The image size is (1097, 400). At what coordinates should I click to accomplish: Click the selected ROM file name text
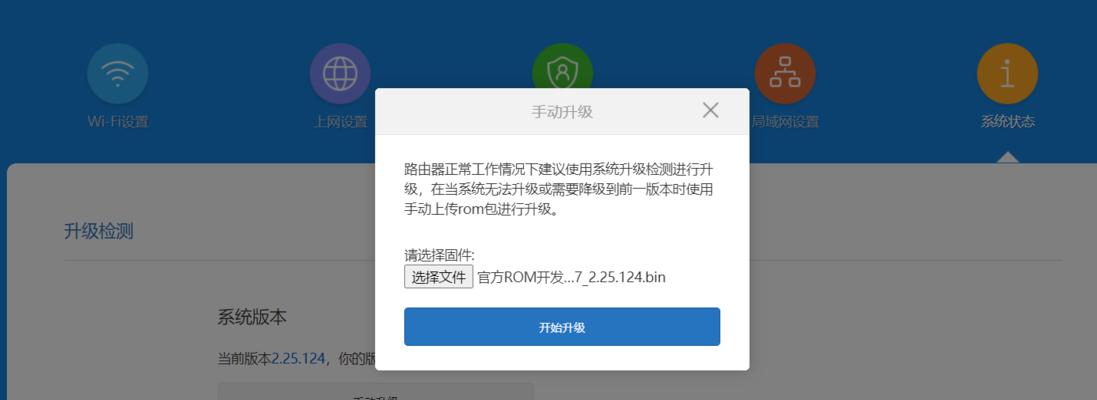(572, 278)
